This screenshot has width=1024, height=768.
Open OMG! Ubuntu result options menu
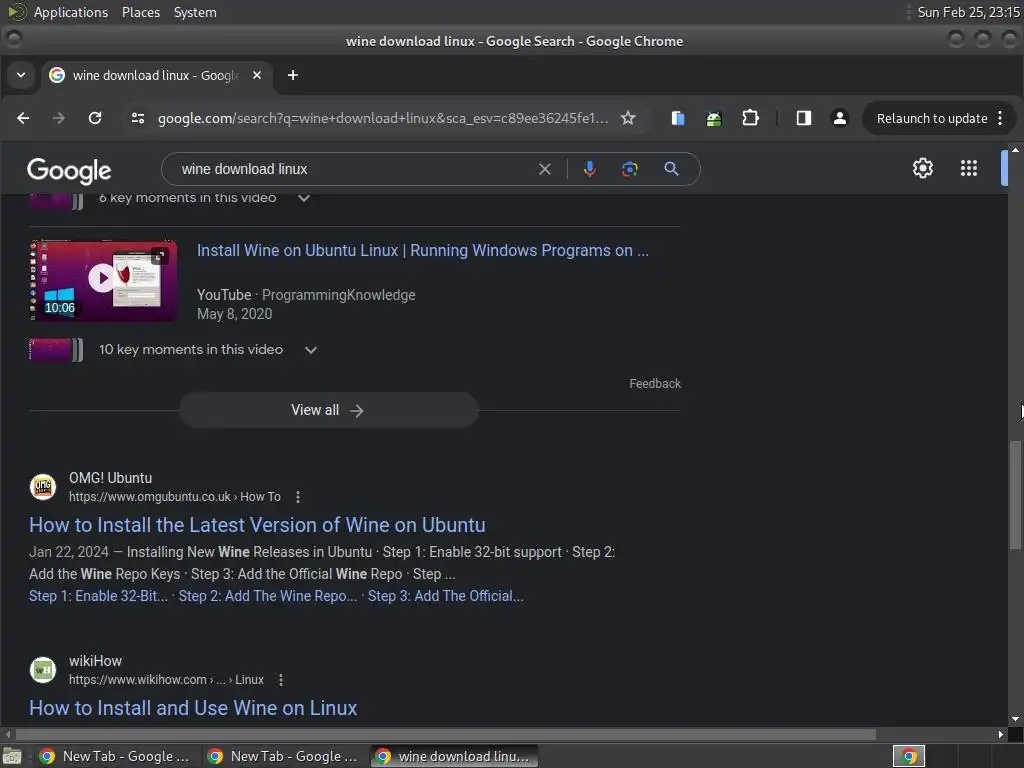pyautogui.click(x=298, y=497)
